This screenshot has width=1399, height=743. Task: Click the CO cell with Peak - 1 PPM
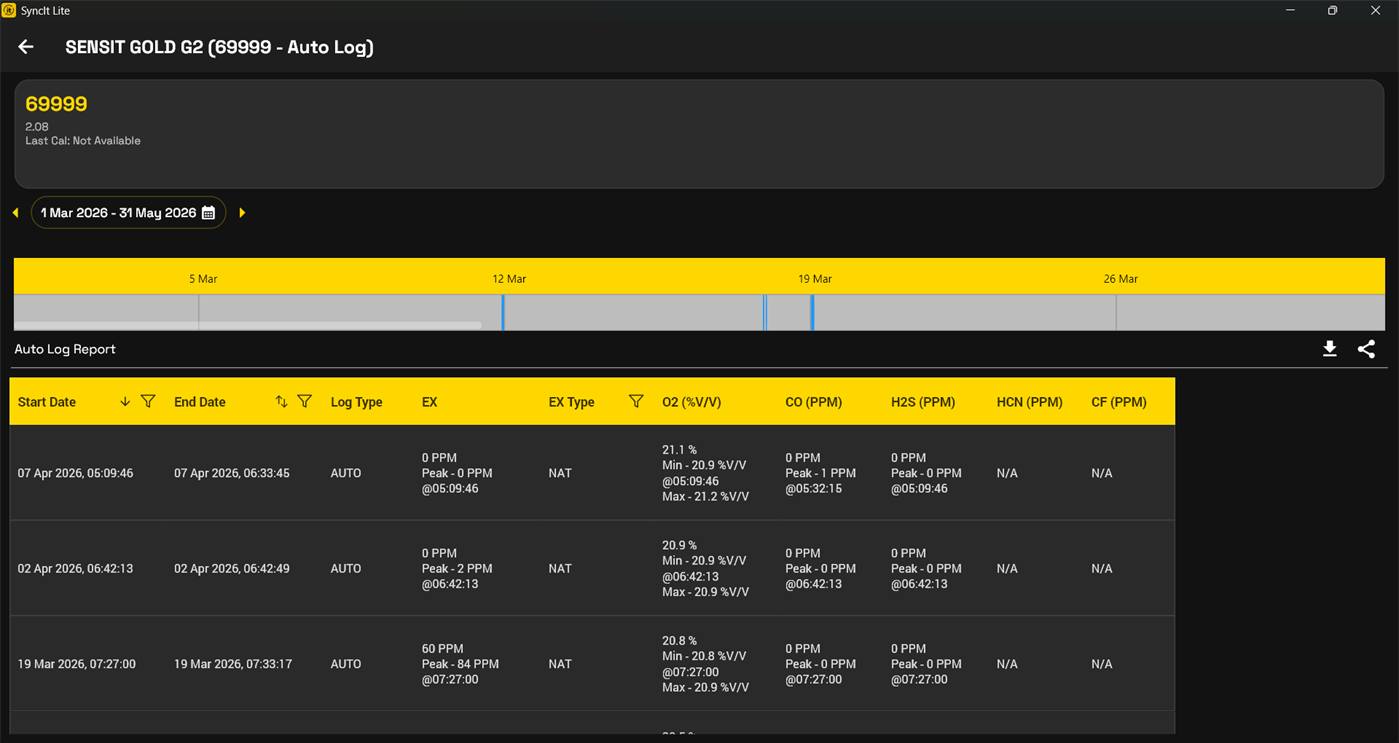coord(821,473)
